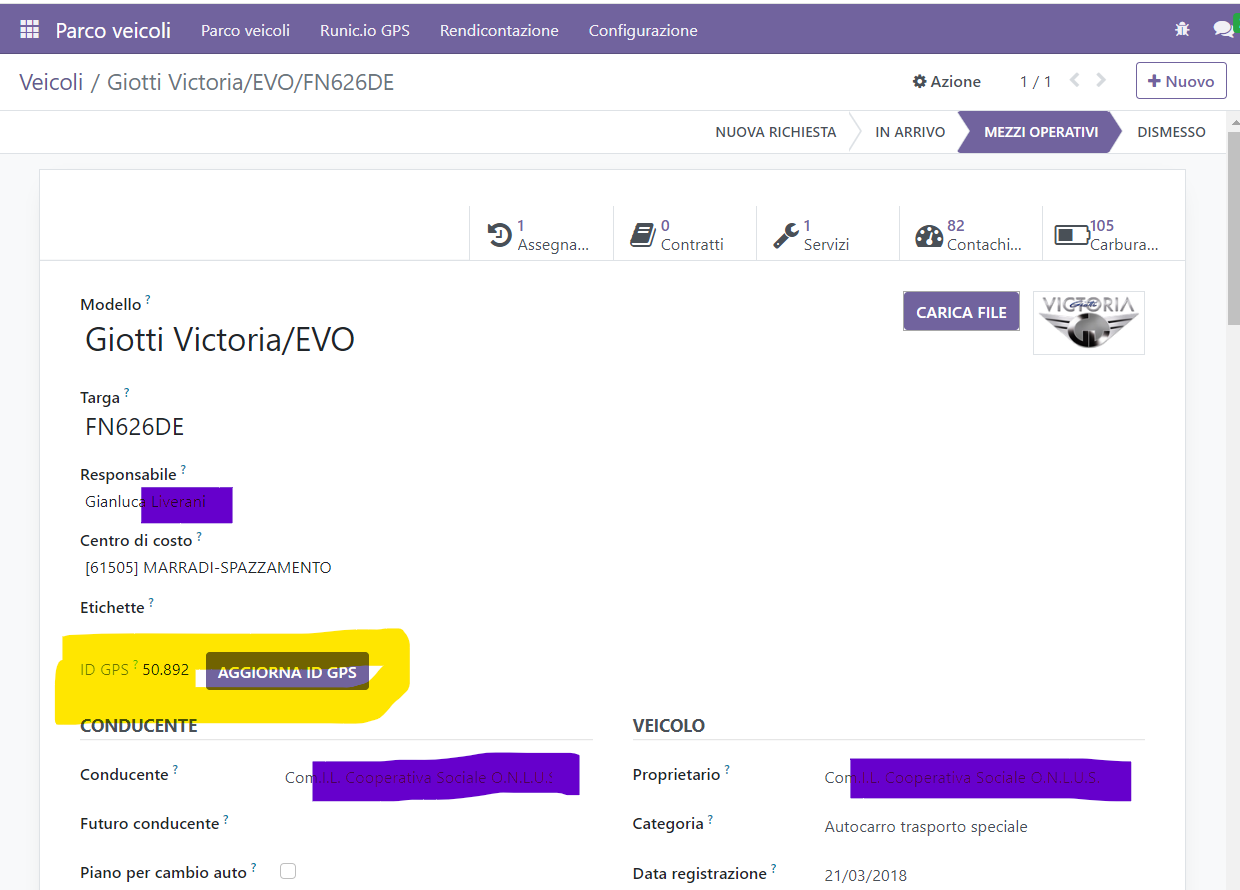Screen dimensions: 1240x890
Task: Click help mark next to Futuro conducente
Action: pyautogui.click(x=226, y=819)
